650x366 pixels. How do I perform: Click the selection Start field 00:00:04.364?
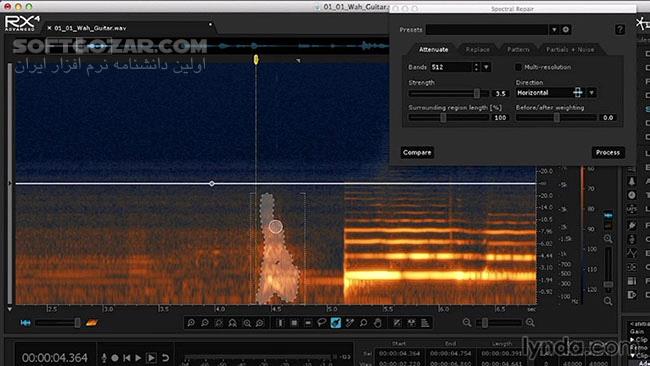click(x=399, y=354)
